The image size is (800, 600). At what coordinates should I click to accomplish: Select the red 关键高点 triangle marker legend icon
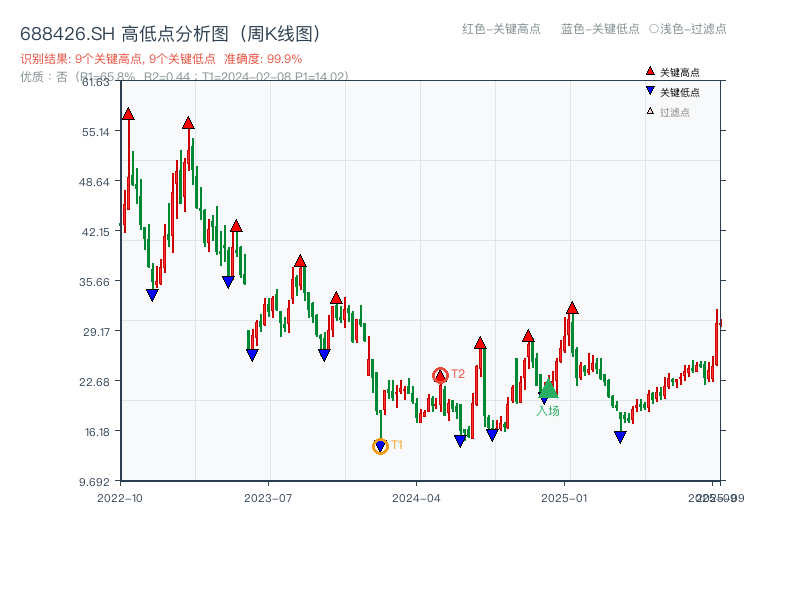pos(650,71)
